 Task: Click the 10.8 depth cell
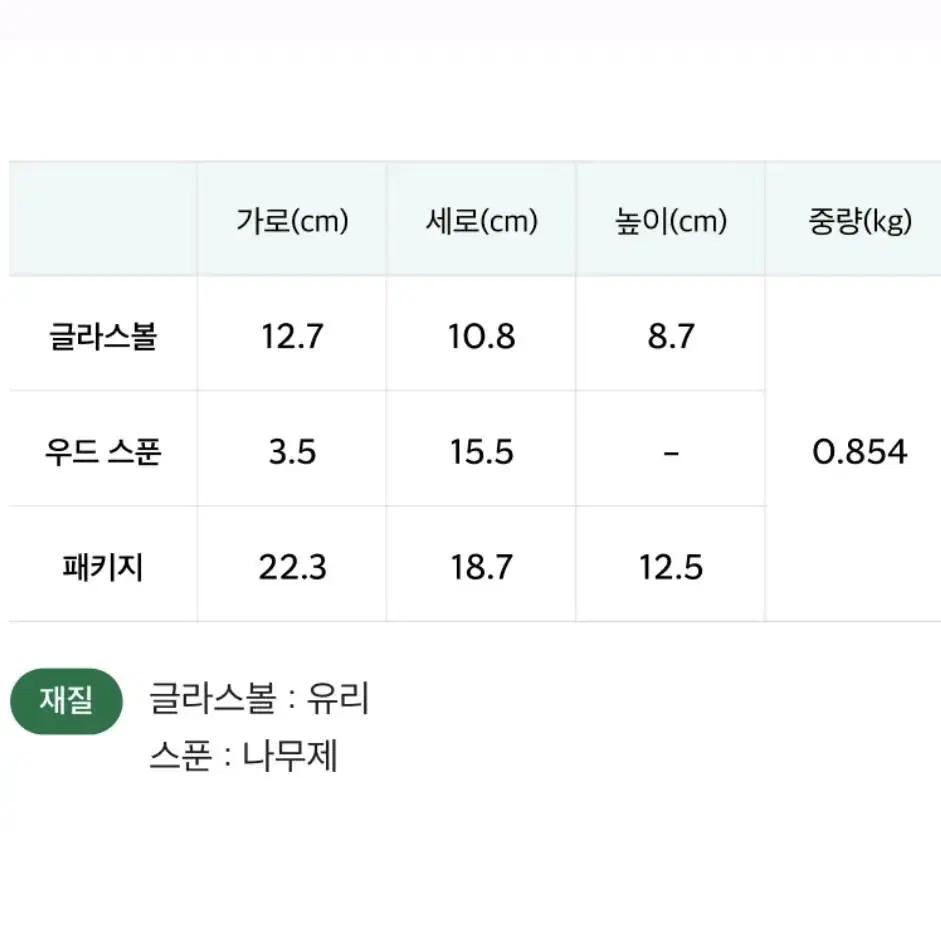(481, 336)
